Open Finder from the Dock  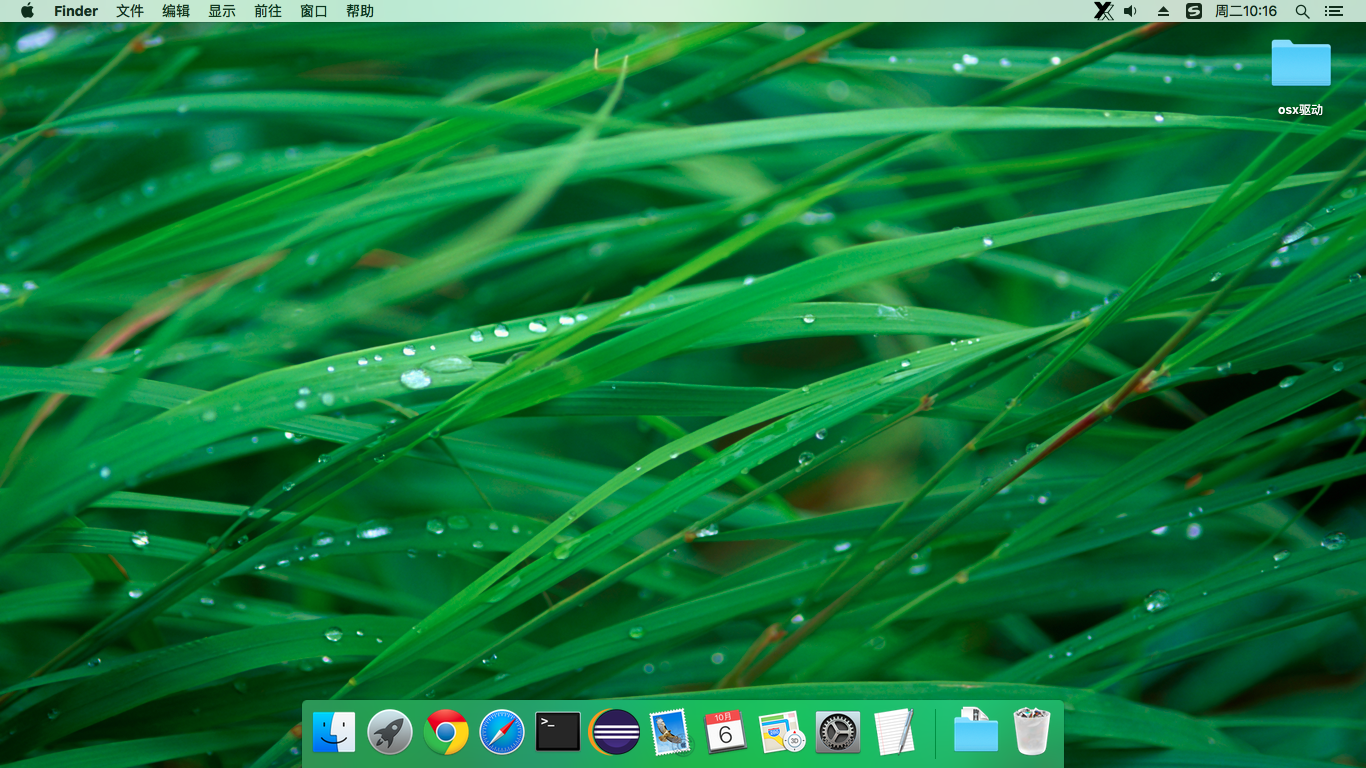(334, 732)
